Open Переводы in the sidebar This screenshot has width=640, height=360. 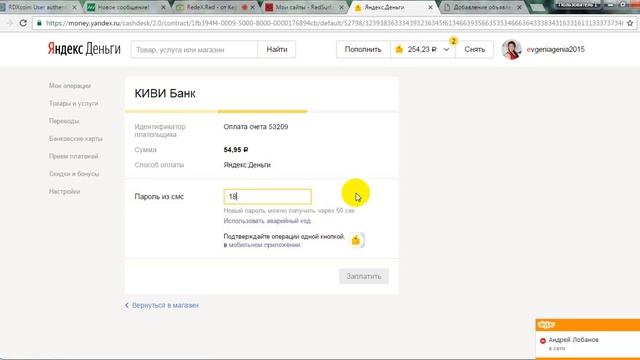[64, 121]
